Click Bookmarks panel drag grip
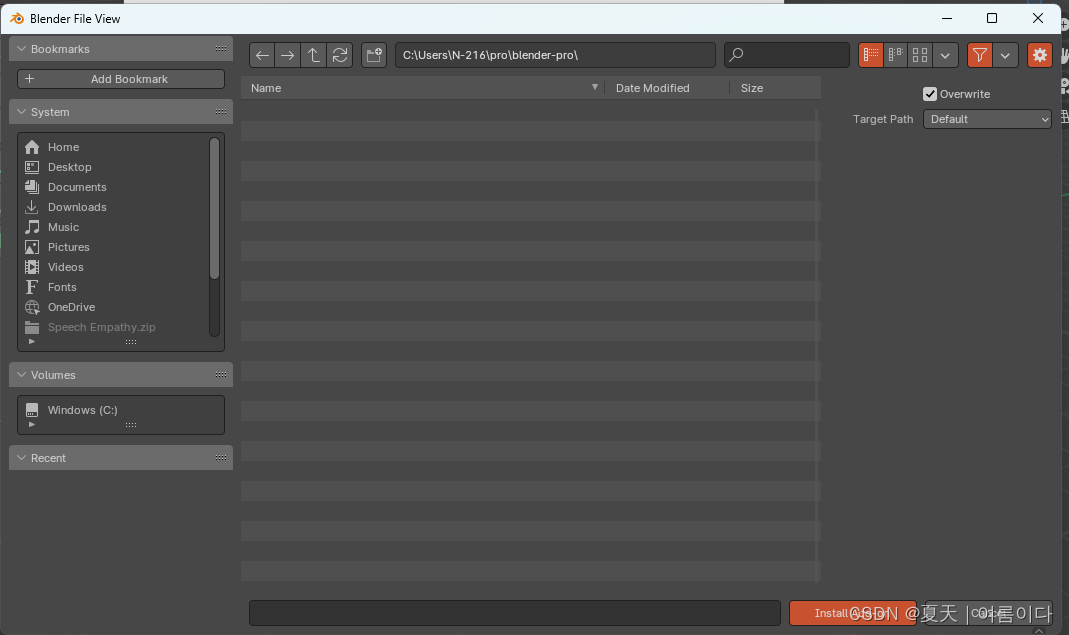This screenshot has width=1069, height=635. click(221, 49)
